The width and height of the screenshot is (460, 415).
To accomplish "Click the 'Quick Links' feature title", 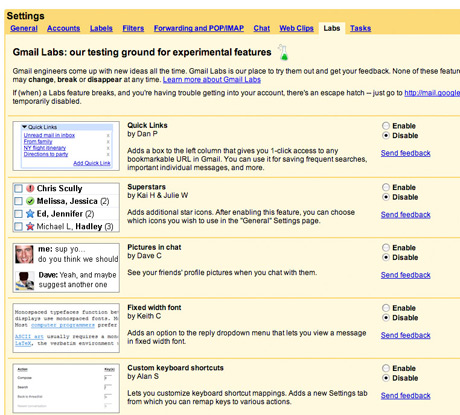I will tap(147, 125).
